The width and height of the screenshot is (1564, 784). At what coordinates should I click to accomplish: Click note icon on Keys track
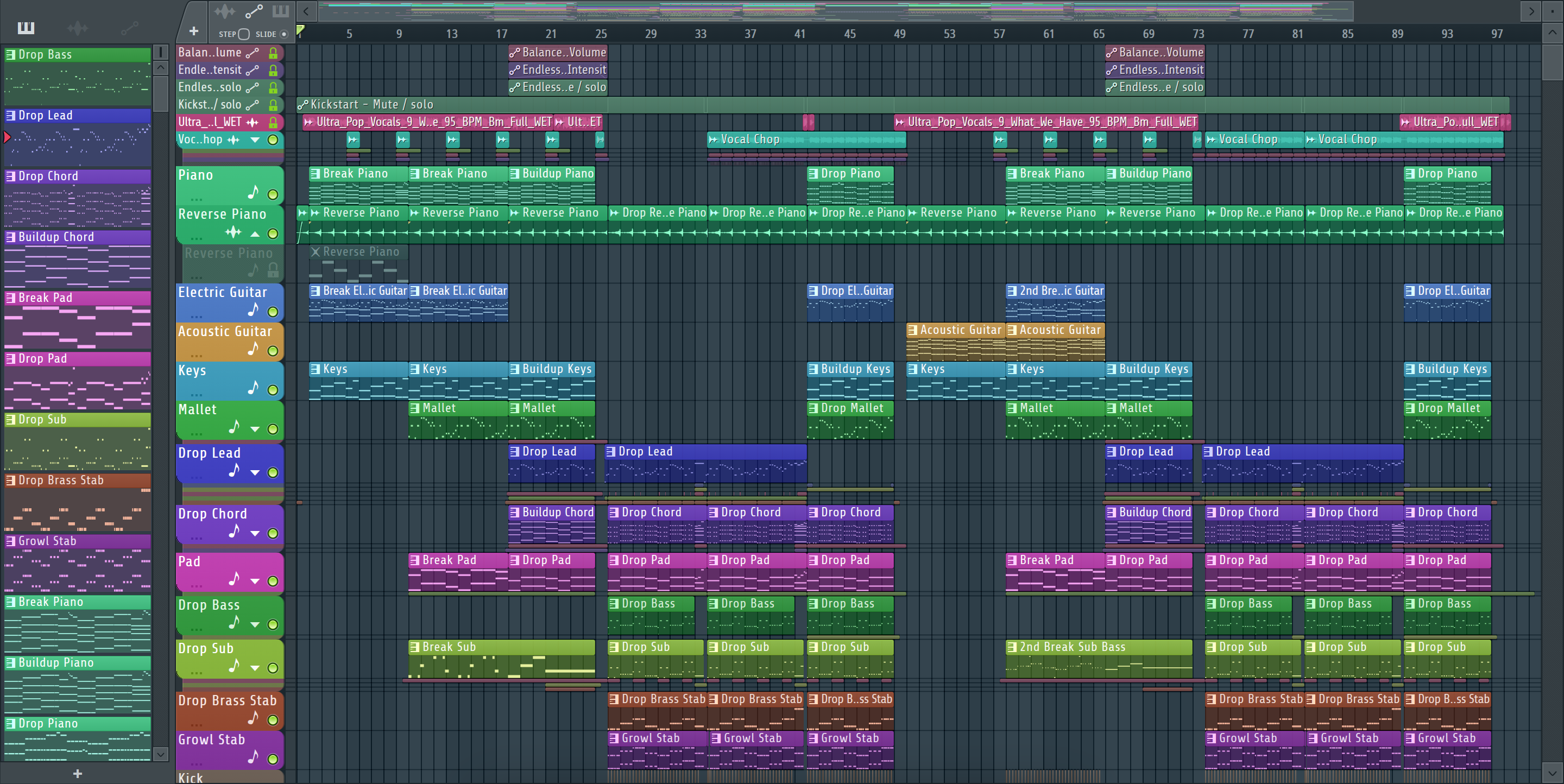pyautogui.click(x=253, y=388)
